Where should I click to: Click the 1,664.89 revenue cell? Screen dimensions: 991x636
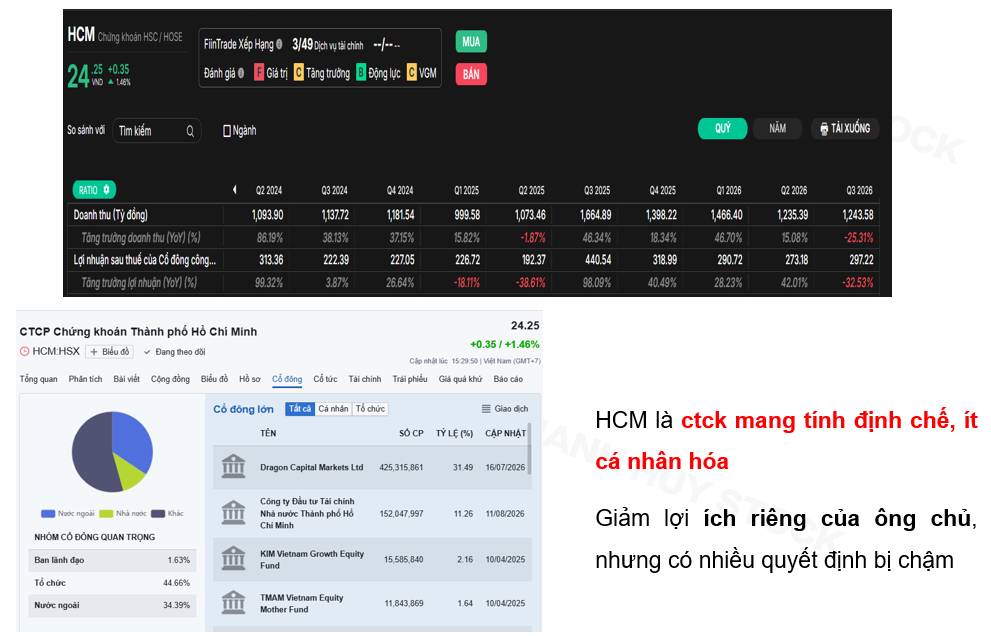[x=595, y=215]
